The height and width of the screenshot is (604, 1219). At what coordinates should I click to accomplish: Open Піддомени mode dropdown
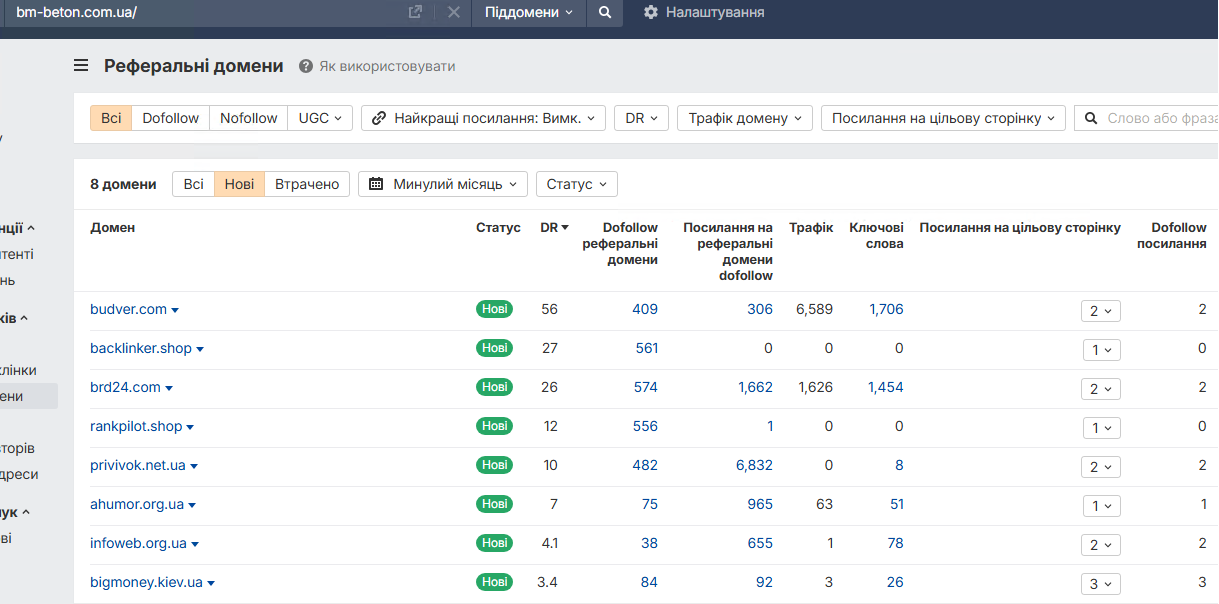click(x=529, y=12)
